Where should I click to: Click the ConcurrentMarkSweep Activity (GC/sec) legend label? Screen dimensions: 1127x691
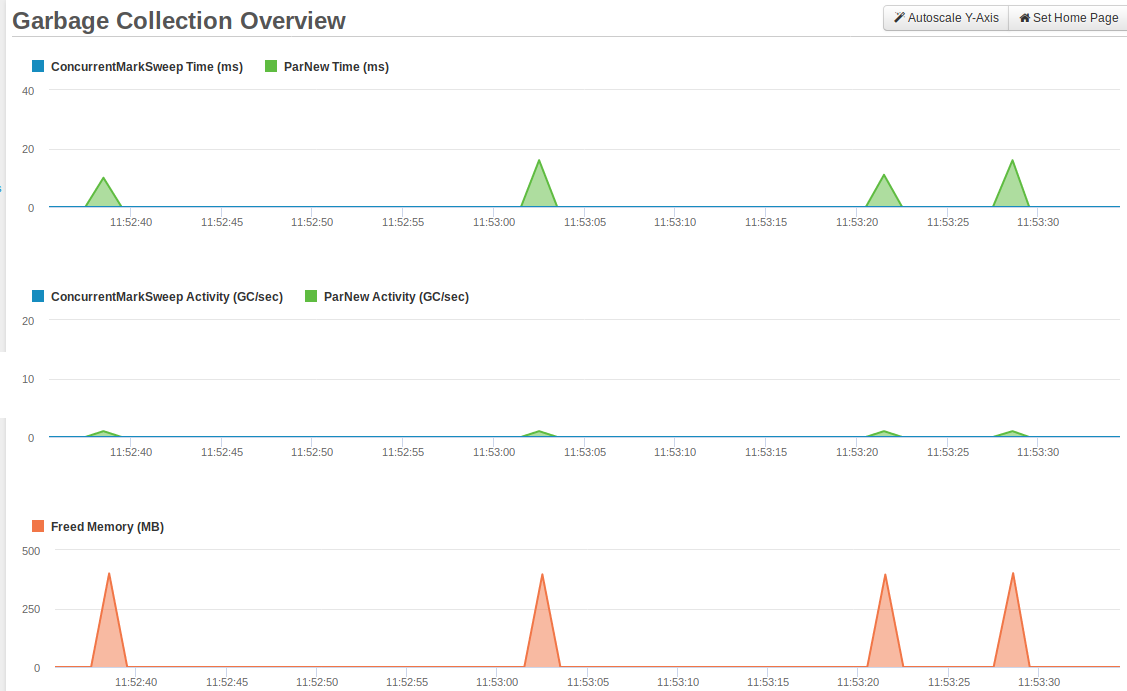point(167,297)
